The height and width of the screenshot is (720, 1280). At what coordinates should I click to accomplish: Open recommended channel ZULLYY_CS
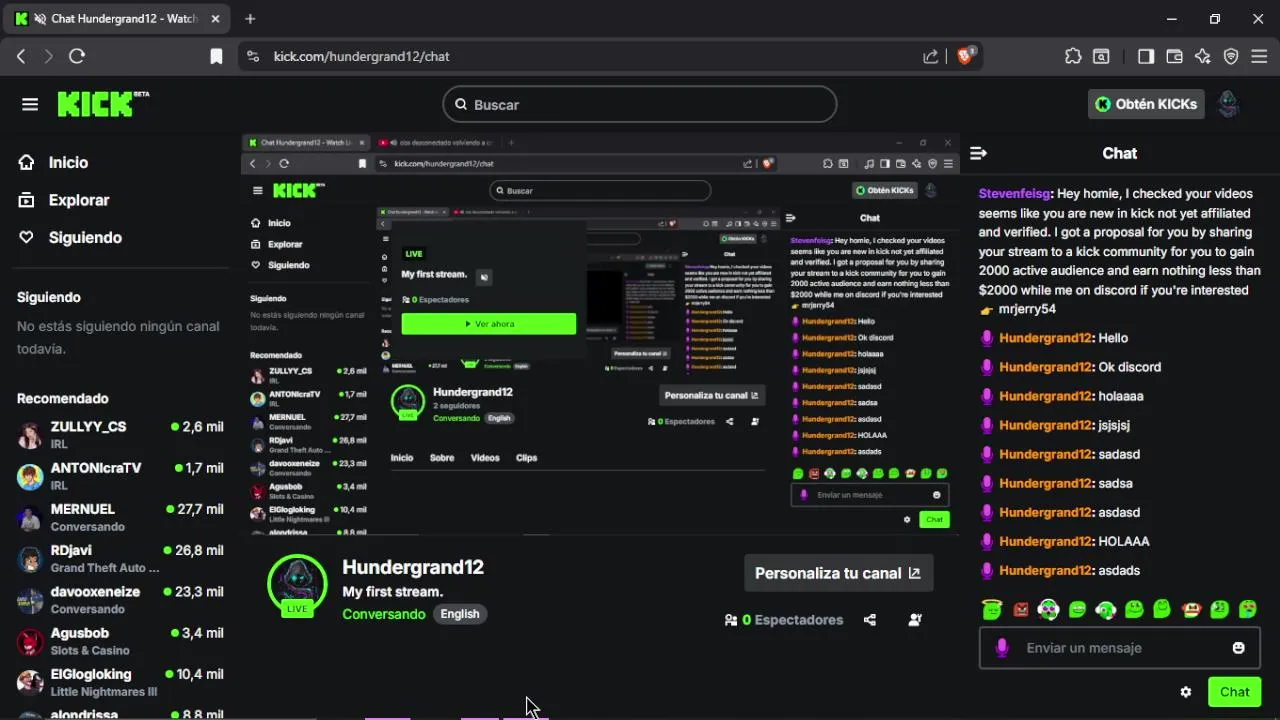point(120,434)
